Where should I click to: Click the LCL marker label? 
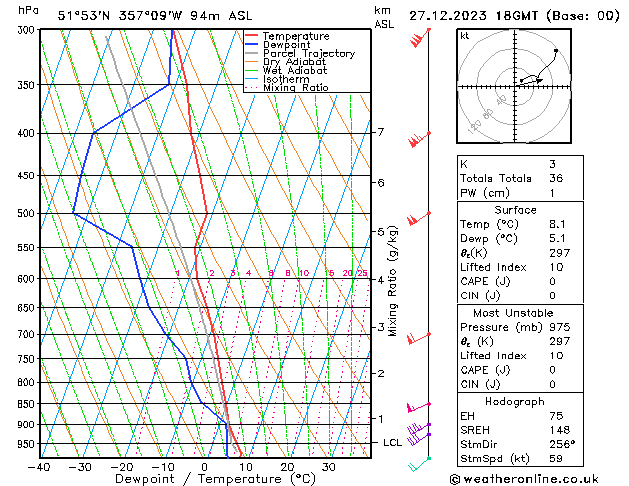392,443
